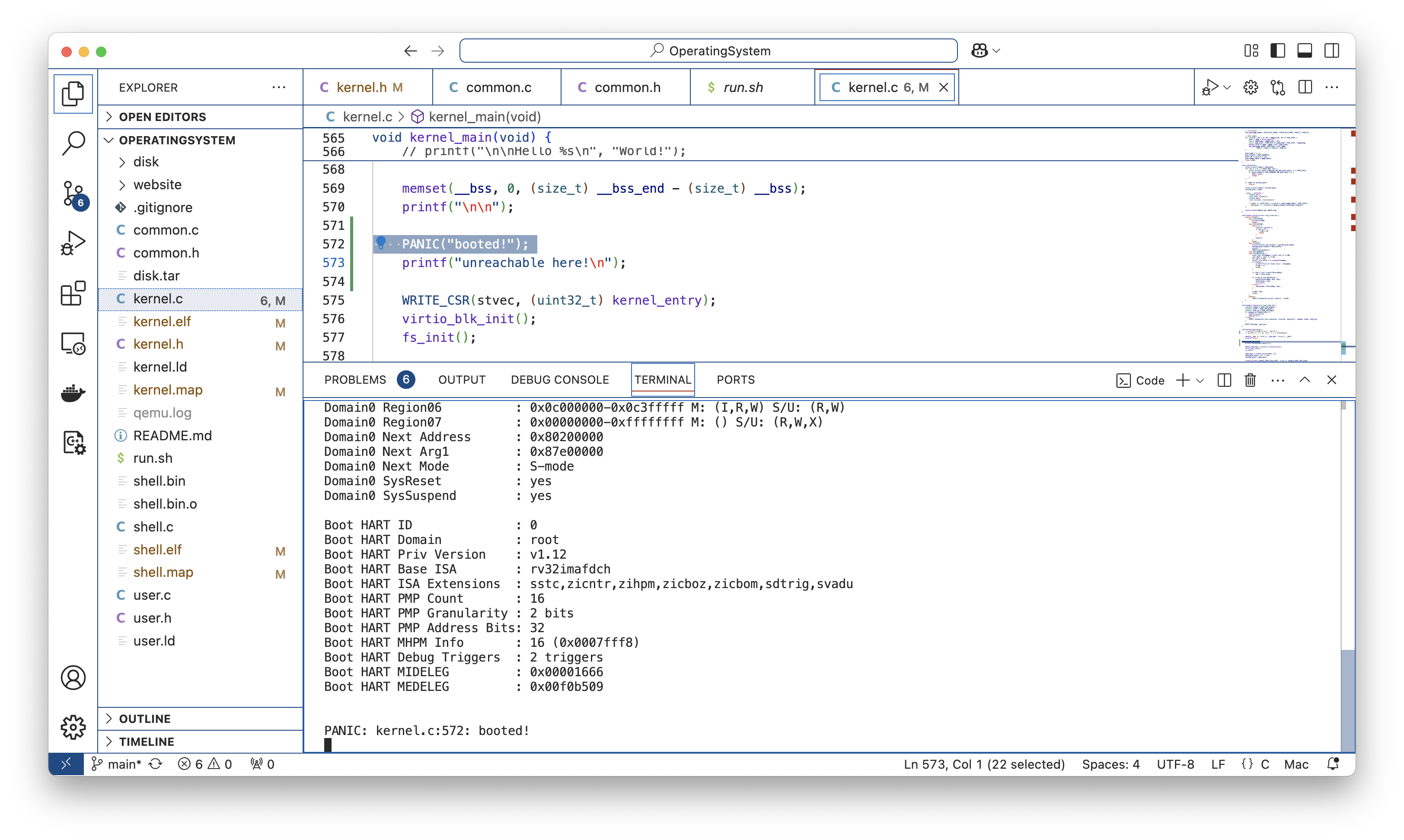Open the Docker view in activity bar

click(x=73, y=392)
